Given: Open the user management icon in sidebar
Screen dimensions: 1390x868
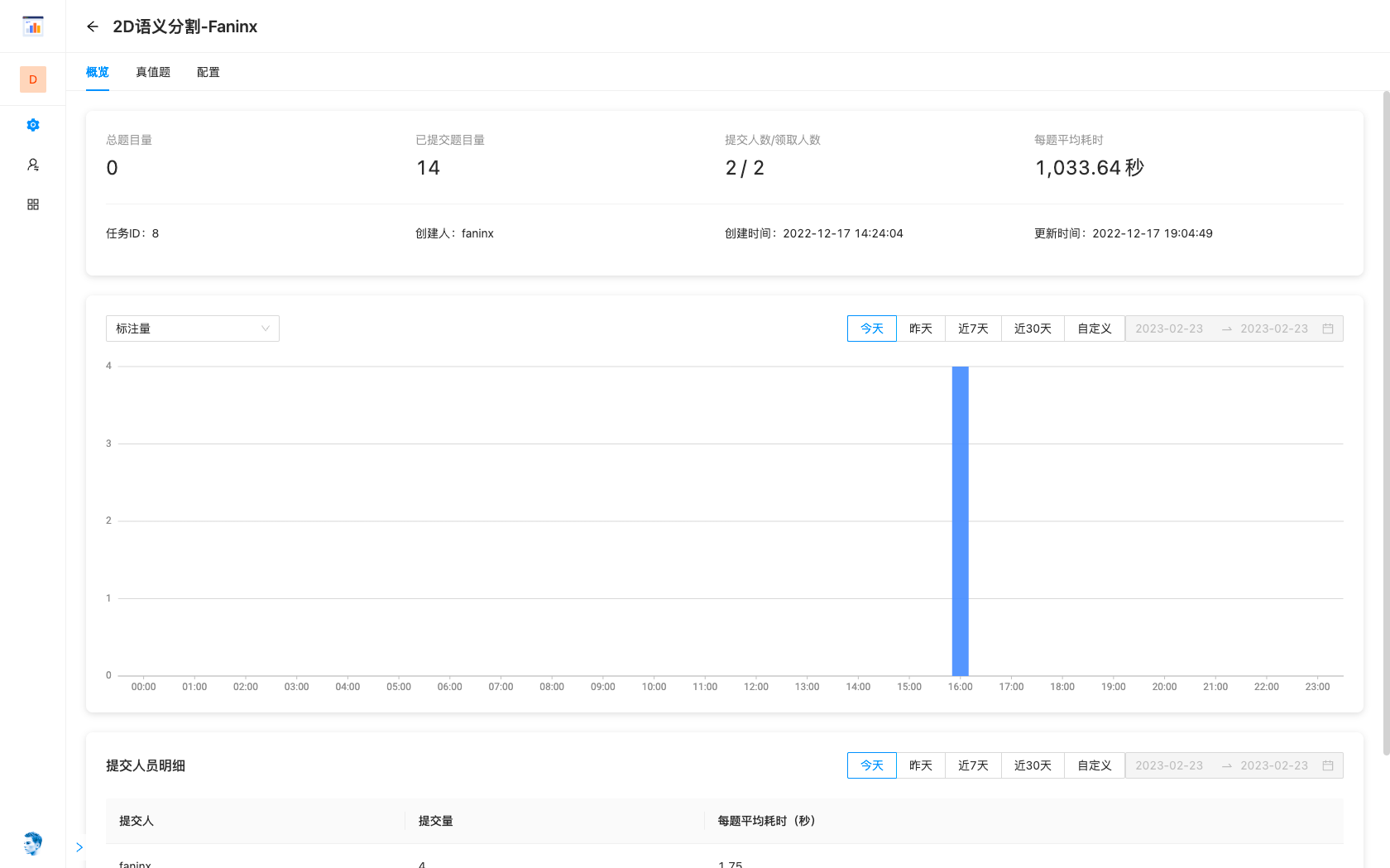Looking at the screenshot, I should point(33,165).
